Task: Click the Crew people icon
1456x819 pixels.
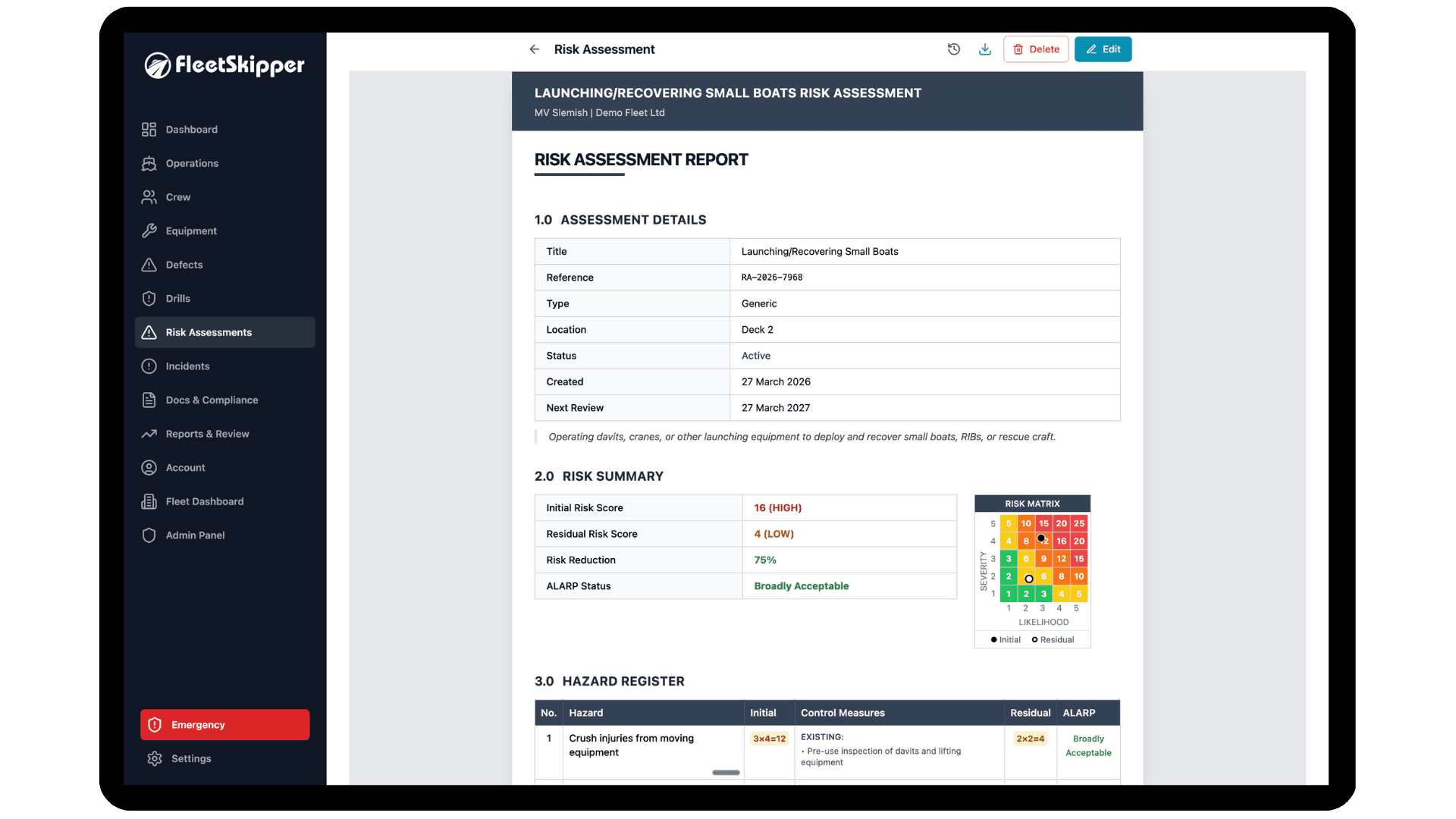Action: 149,197
